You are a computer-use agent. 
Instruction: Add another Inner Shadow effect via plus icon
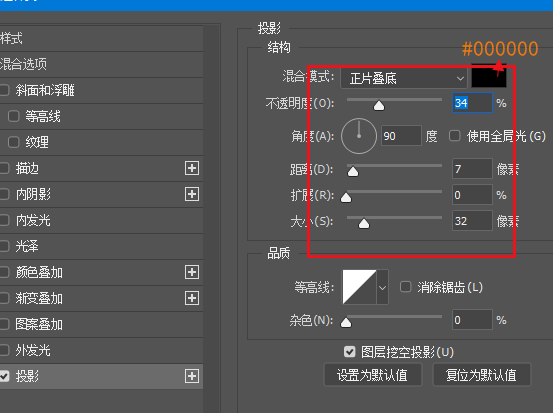(x=192, y=194)
